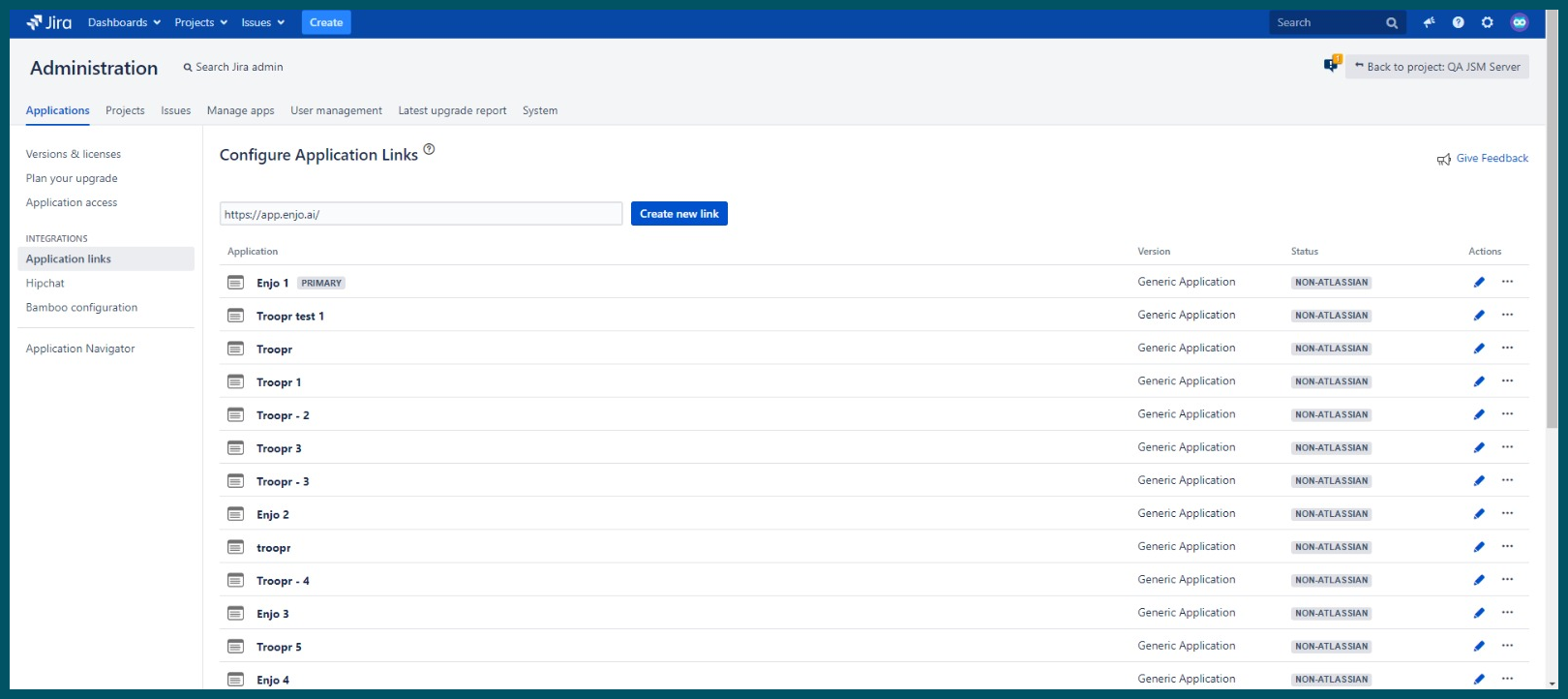This screenshot has width=1568, height=699.
Task: Expand the Issues dropdown in top bar
Action: click(x=263, y=22)
